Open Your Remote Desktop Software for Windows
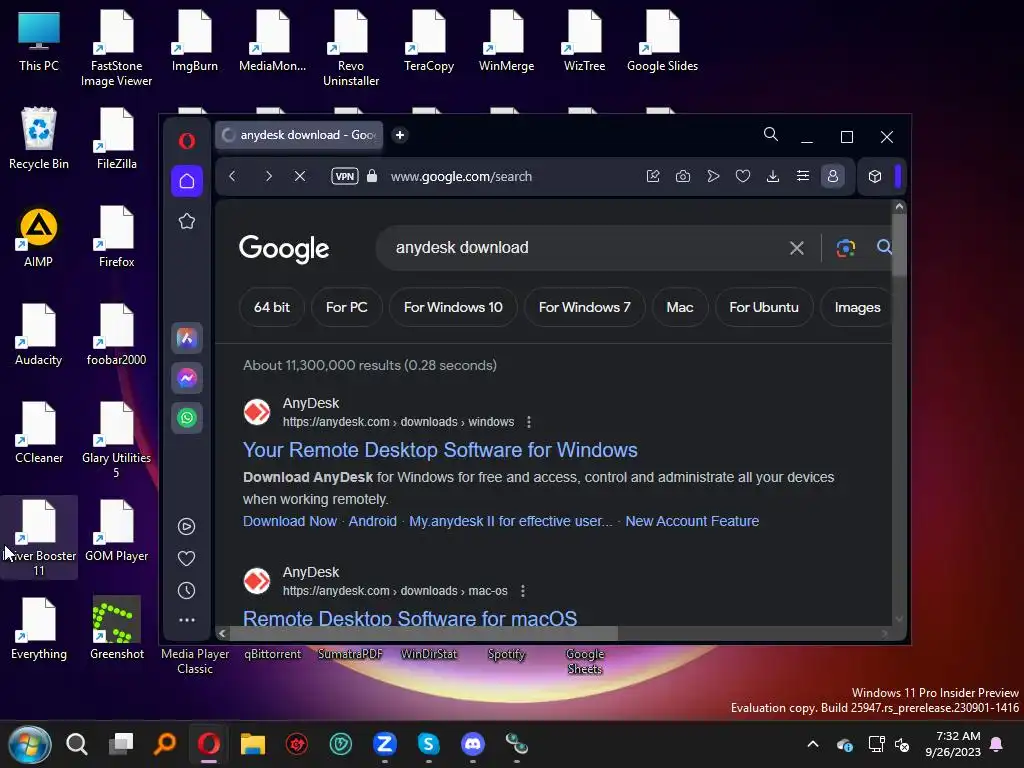This screenshot has width=1024, height=768. [440, 450]
